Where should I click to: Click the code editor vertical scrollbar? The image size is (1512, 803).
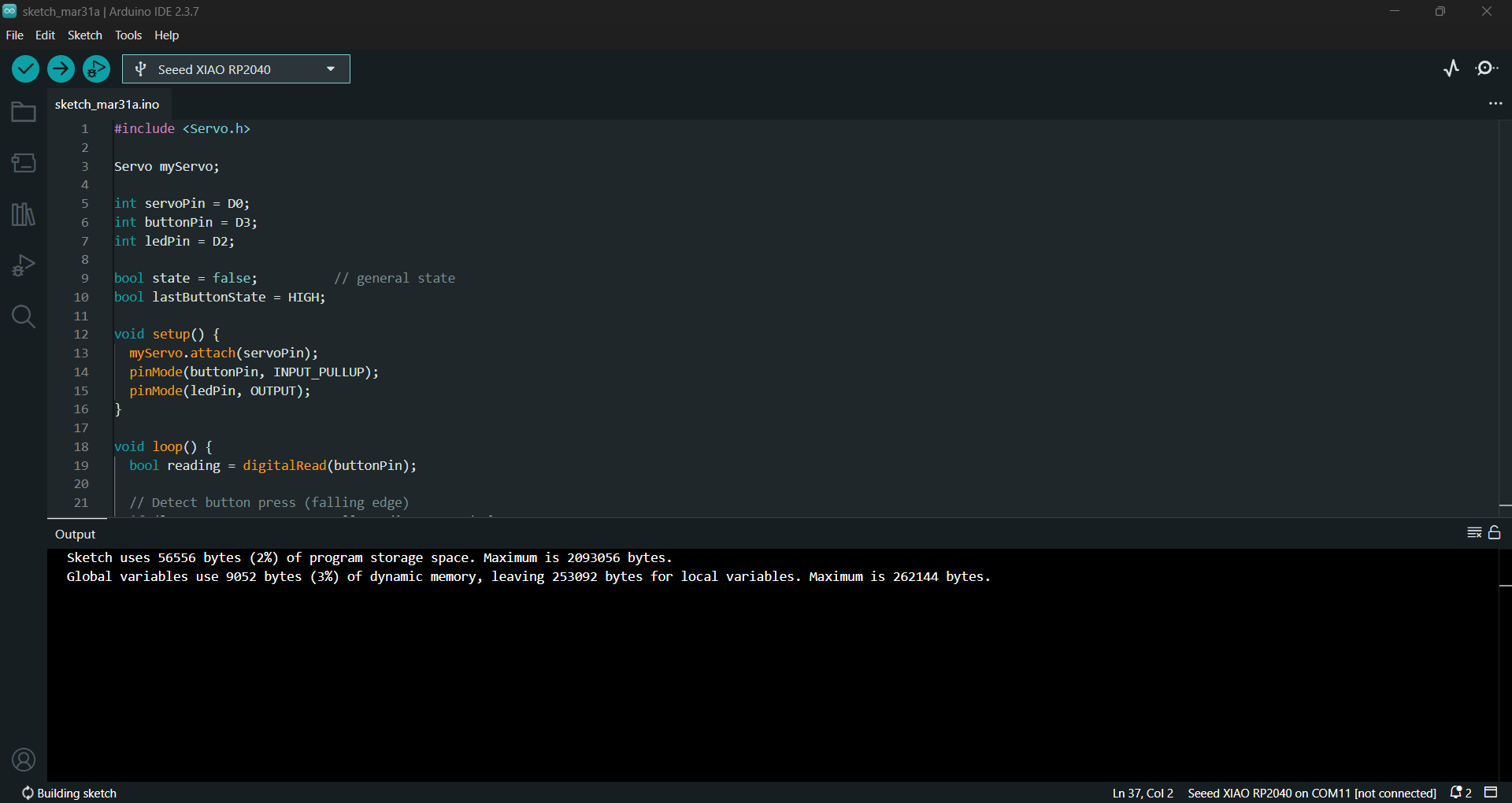click(x=1505, y=318)
